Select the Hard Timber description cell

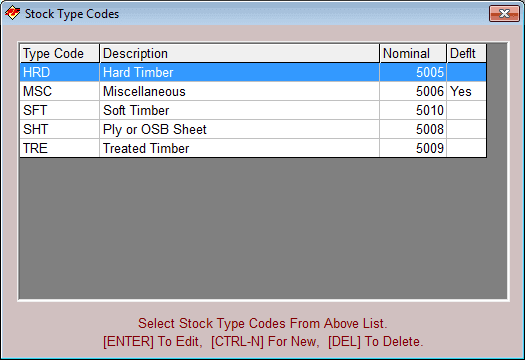[239, 72]
